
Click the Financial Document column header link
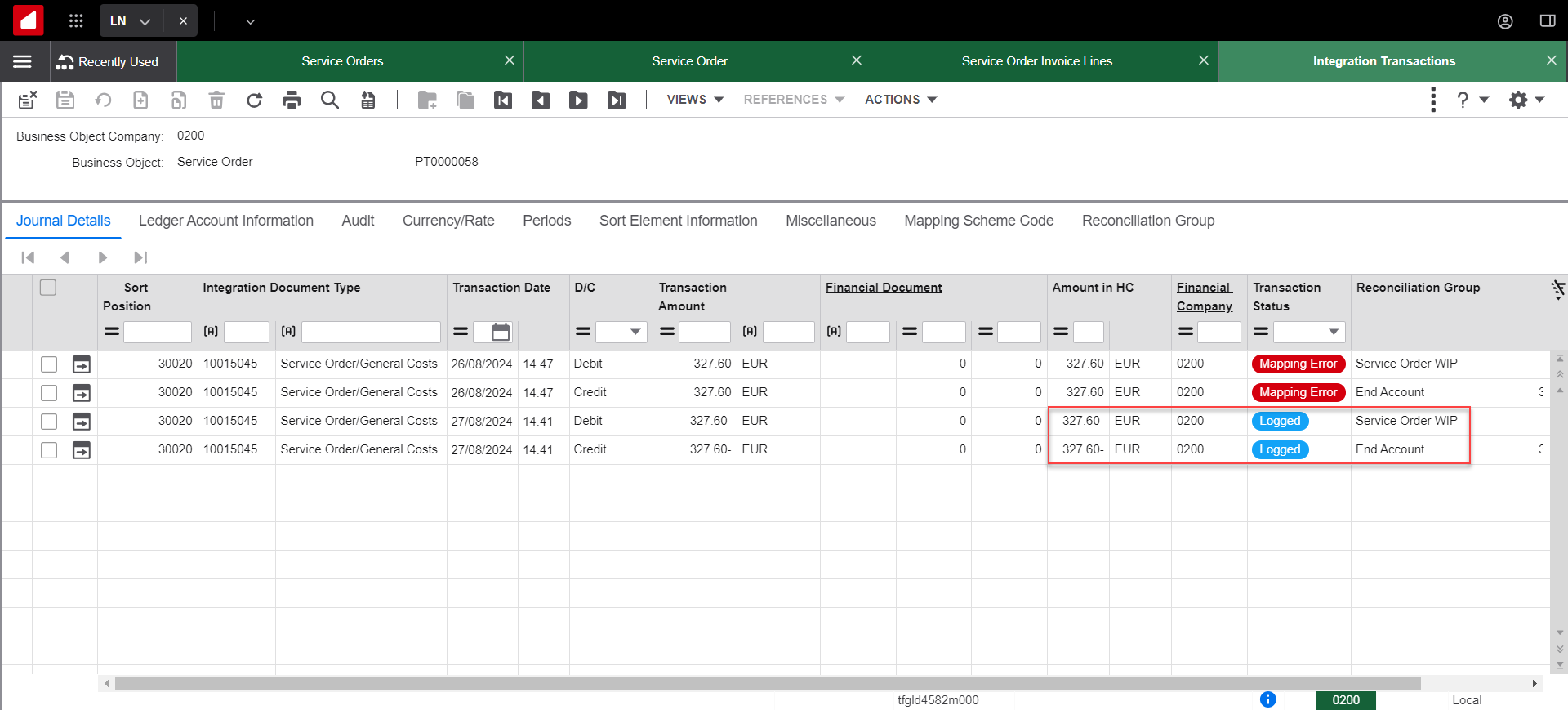pyautogui.click(x=883, y=288)
